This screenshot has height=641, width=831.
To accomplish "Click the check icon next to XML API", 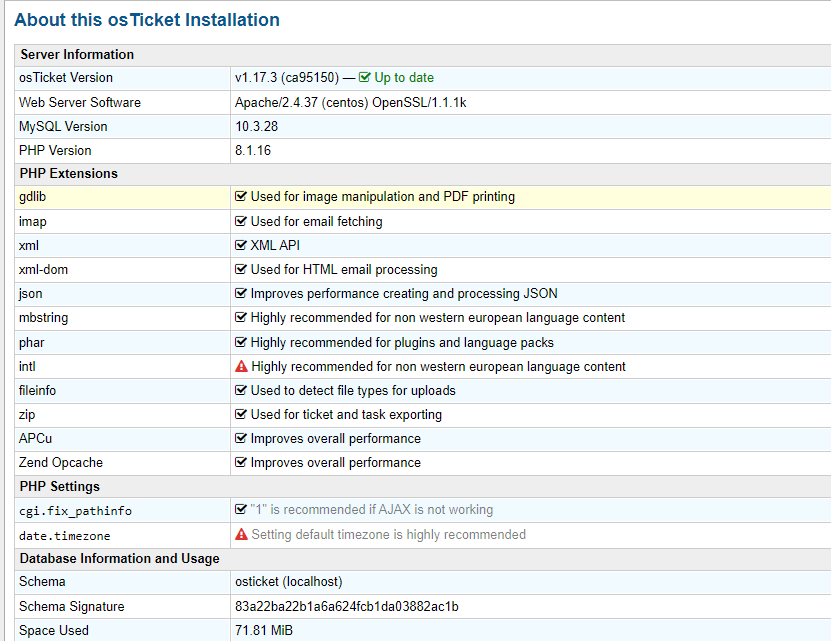I will pos(241,245).
